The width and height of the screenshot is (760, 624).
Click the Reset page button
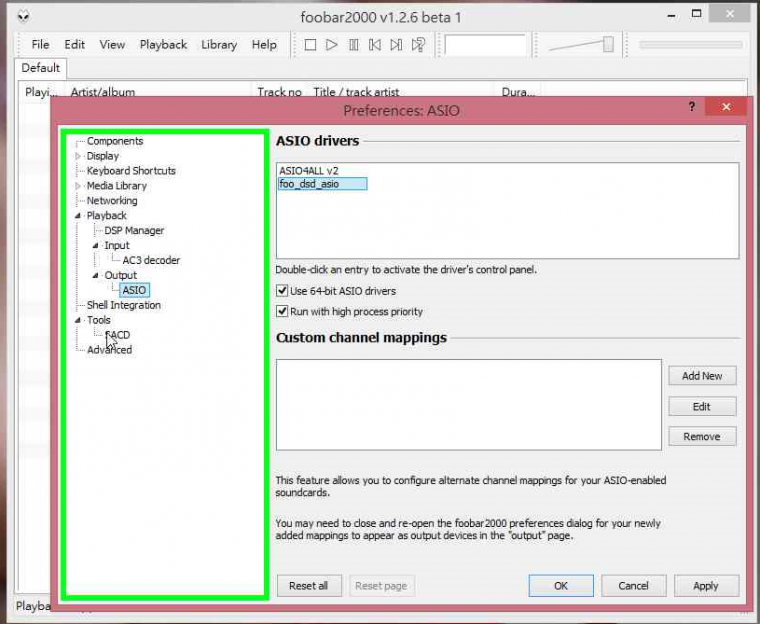381,586
